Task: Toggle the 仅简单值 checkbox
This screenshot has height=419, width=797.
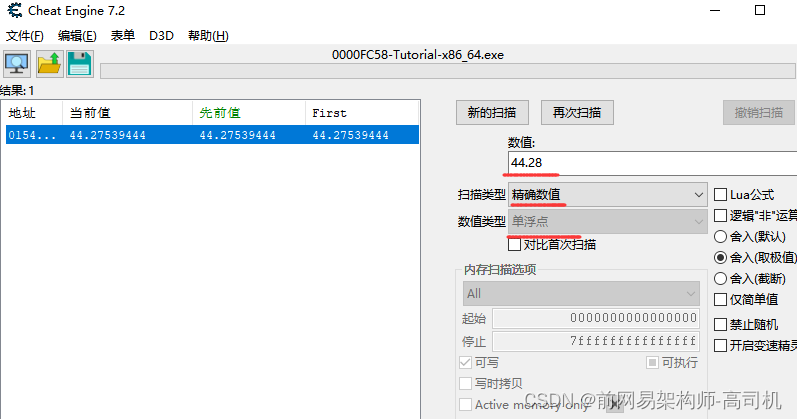Action: (x=720, y=300)
